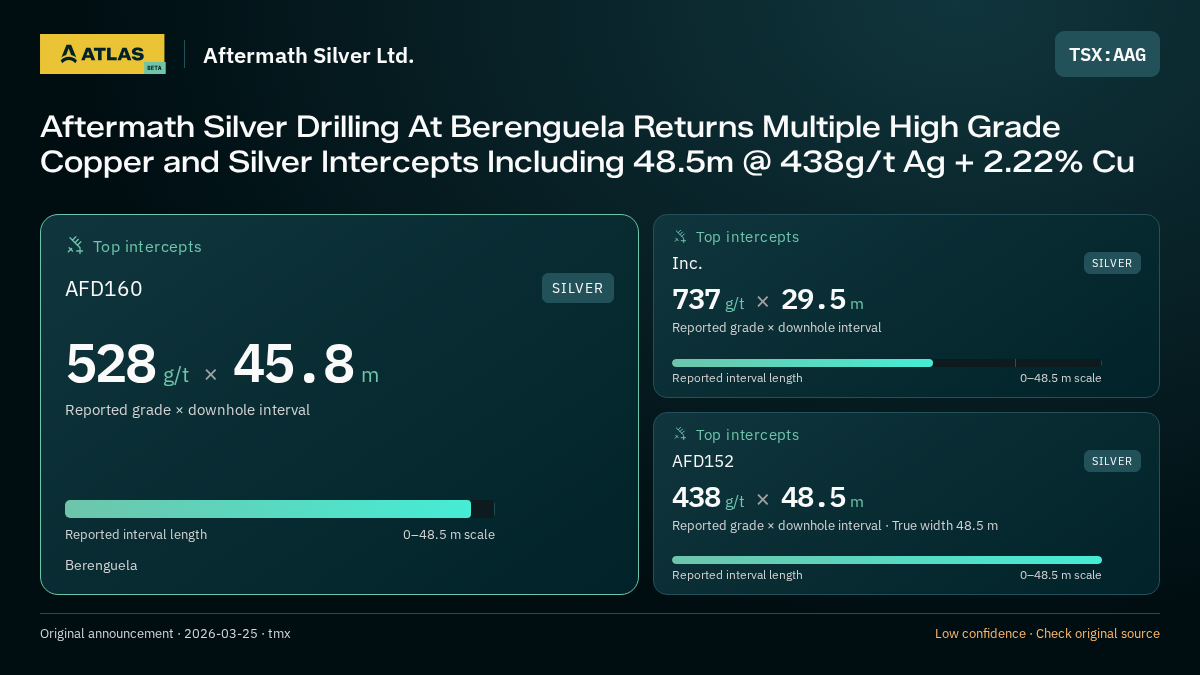Click the 48.5 m interval value in AFD152

[x=822, y=498]
